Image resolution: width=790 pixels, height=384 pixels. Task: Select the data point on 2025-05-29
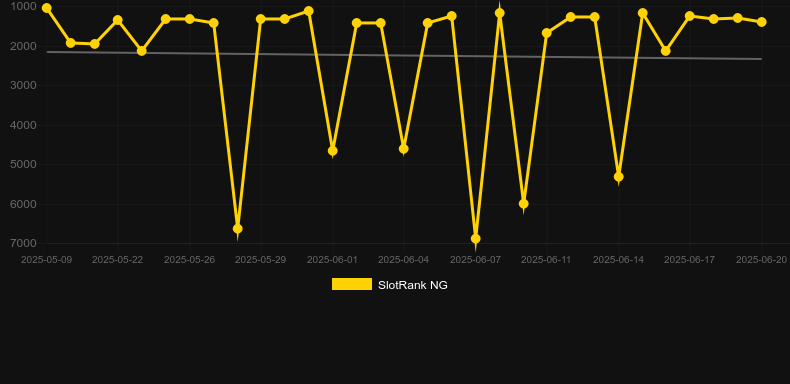260,19
